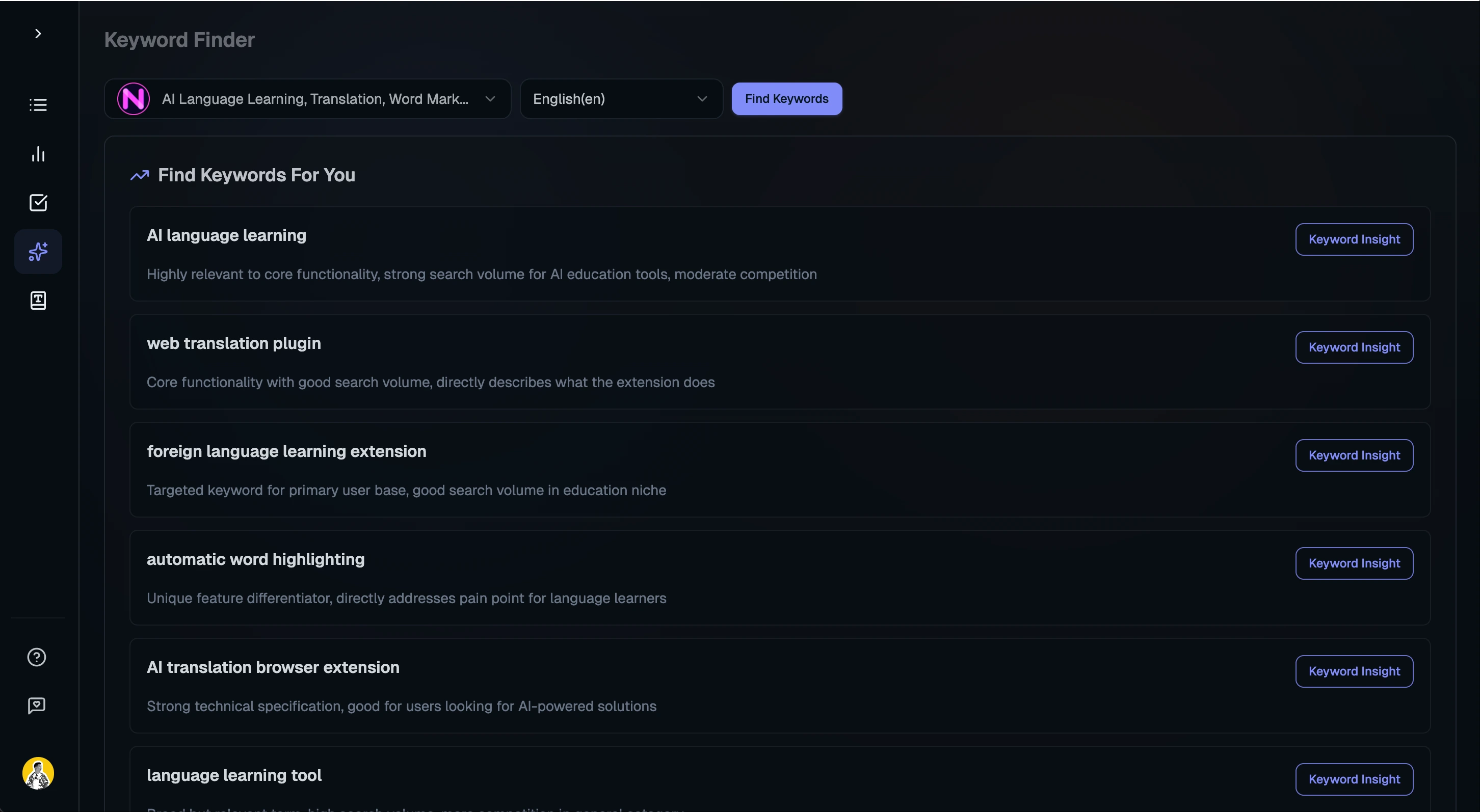The width and height of the screenshot is (1480, 812).
Task: Open the AI sparkles keyword tool icon
Action: tap(38, 251)
